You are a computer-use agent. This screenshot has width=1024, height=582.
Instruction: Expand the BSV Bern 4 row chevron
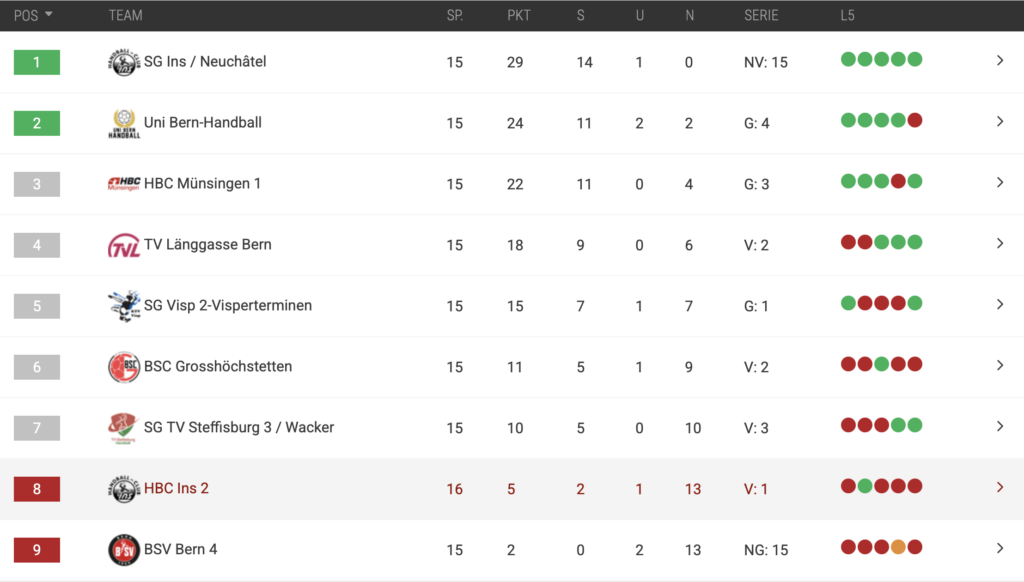coord(1000,549)
